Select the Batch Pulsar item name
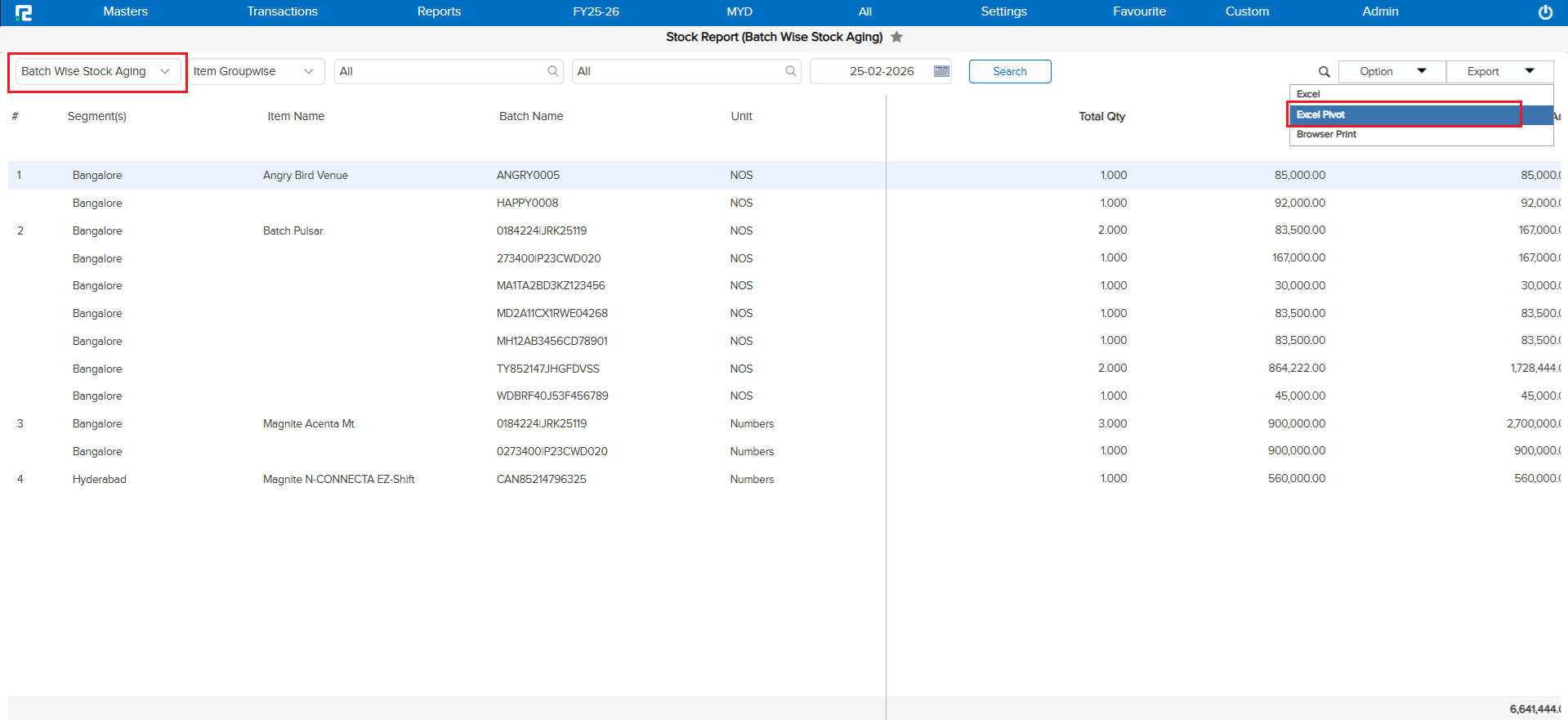The image size is (1568, 720). coord(293,230)
